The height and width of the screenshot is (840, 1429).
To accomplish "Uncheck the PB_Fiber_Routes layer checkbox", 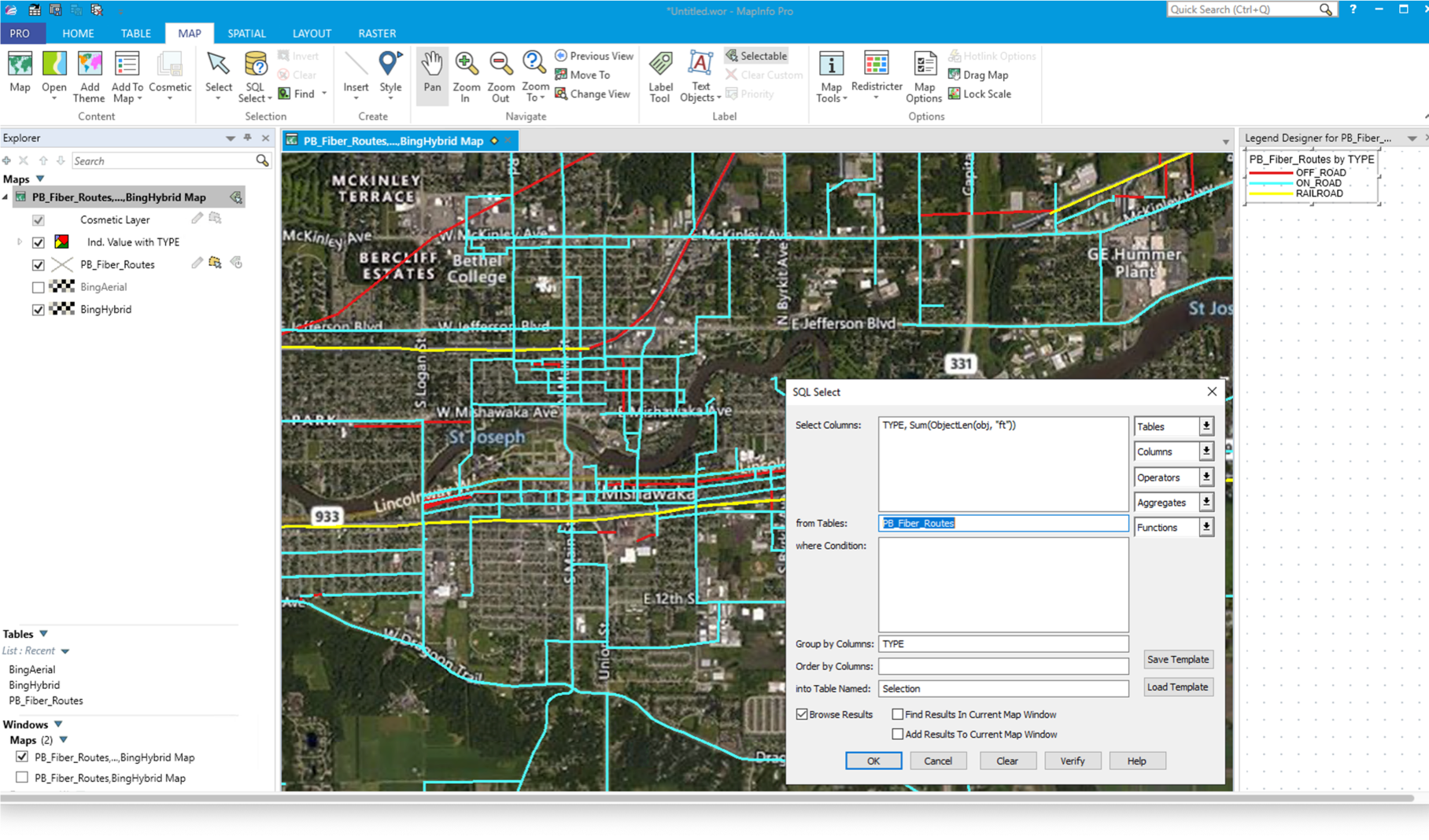I will click(x=39, y=265).
